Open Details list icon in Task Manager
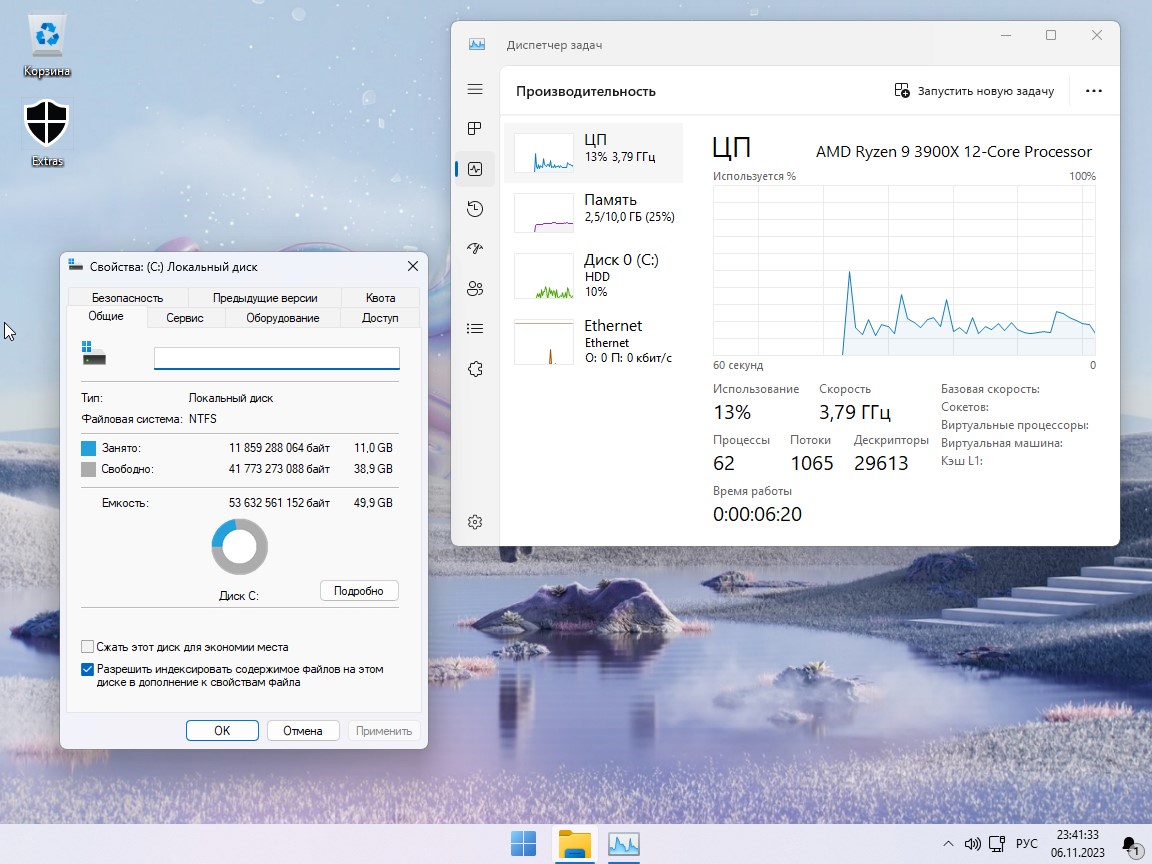Image resolution: width=1152 pixels, height=864 pixels. (475, 328)
